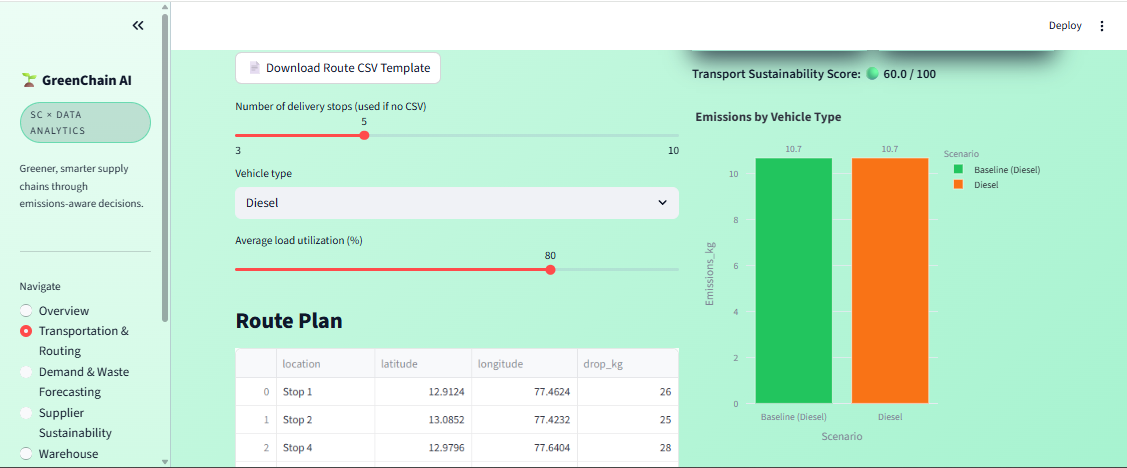Click the sidebar scrollbar down arrow
1127x468 pixels.
165,462
